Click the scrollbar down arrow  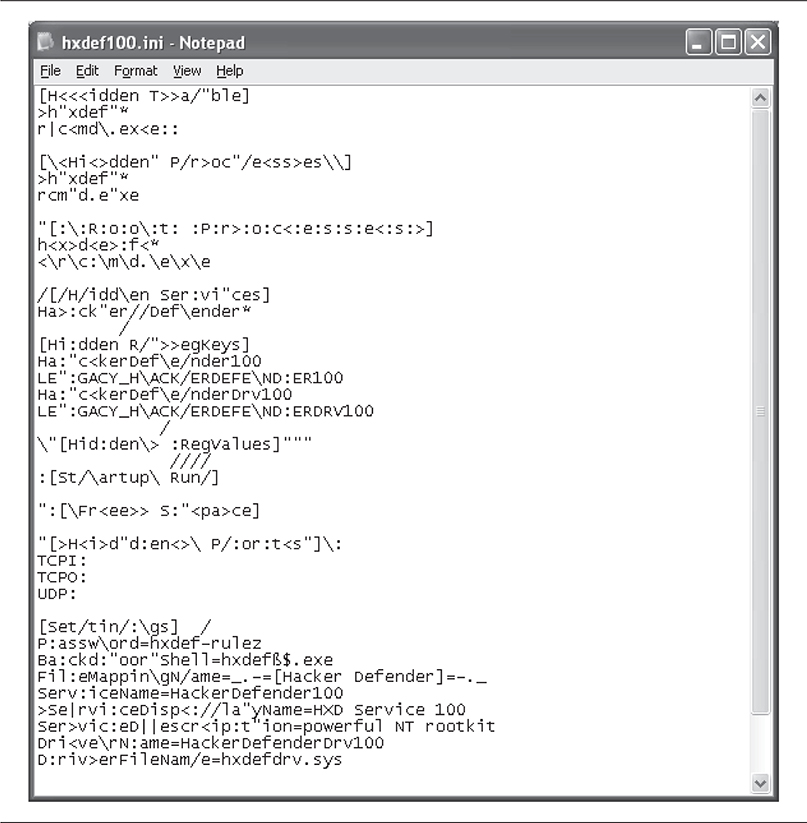click(760, 784)
